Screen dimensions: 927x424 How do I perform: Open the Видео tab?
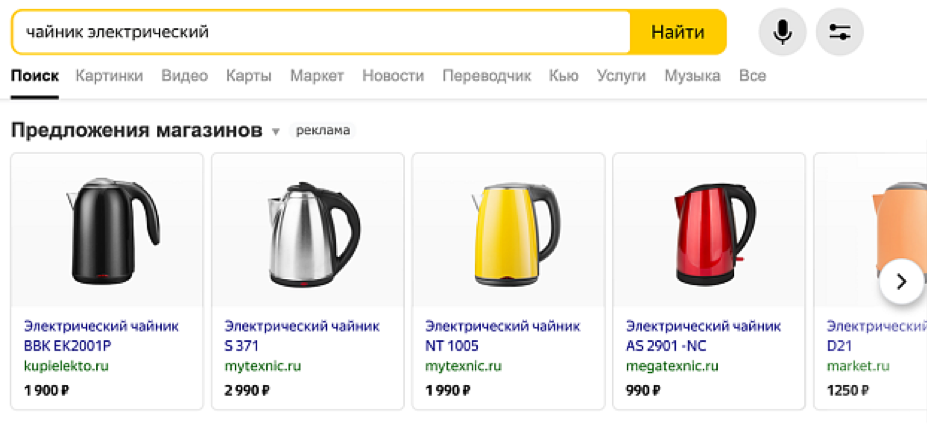[184, 76]
